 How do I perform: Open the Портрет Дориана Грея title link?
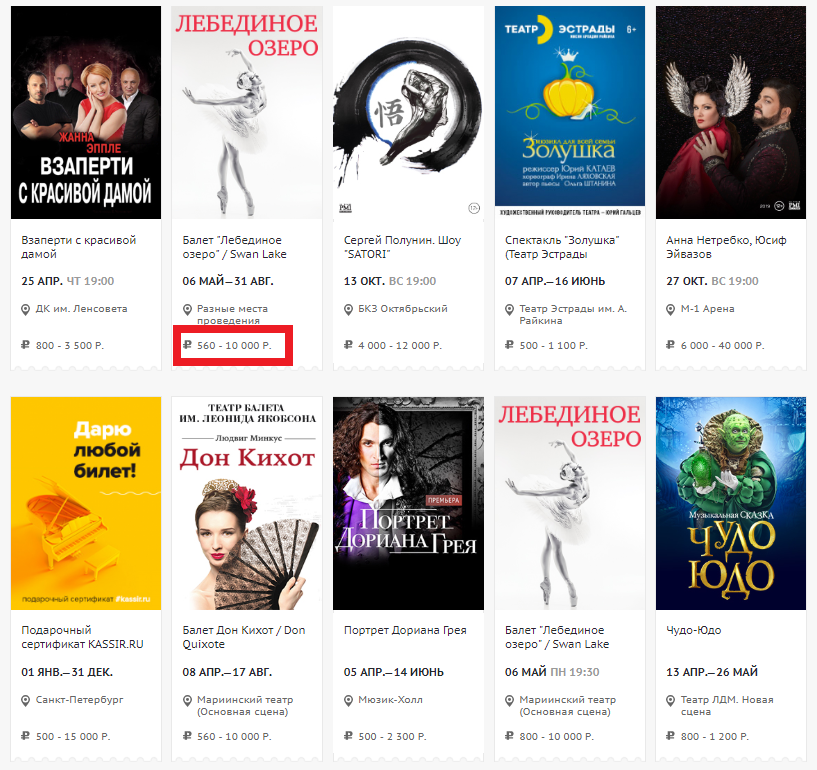pos(405,630)
